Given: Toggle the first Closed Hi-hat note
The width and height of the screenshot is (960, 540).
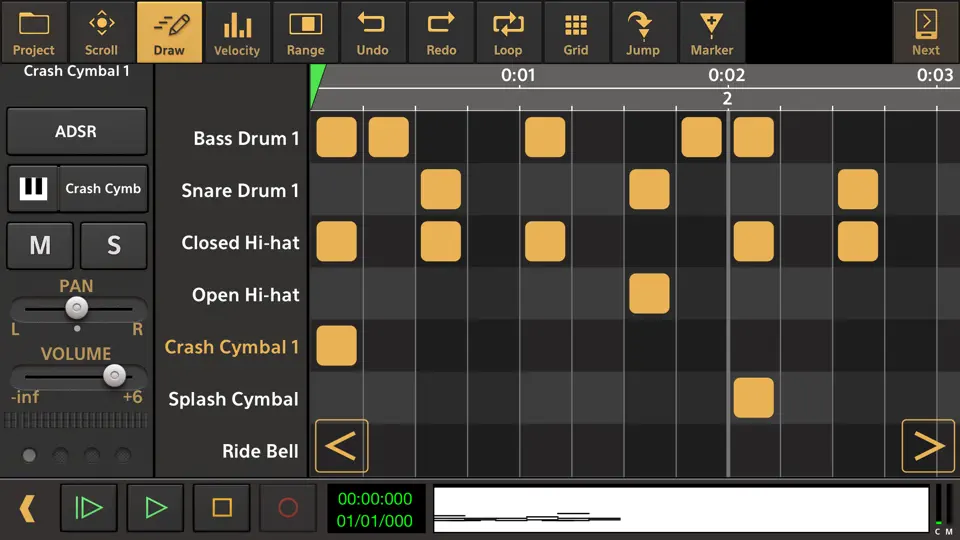Looking at the screenshot, I should coord(337,242).
